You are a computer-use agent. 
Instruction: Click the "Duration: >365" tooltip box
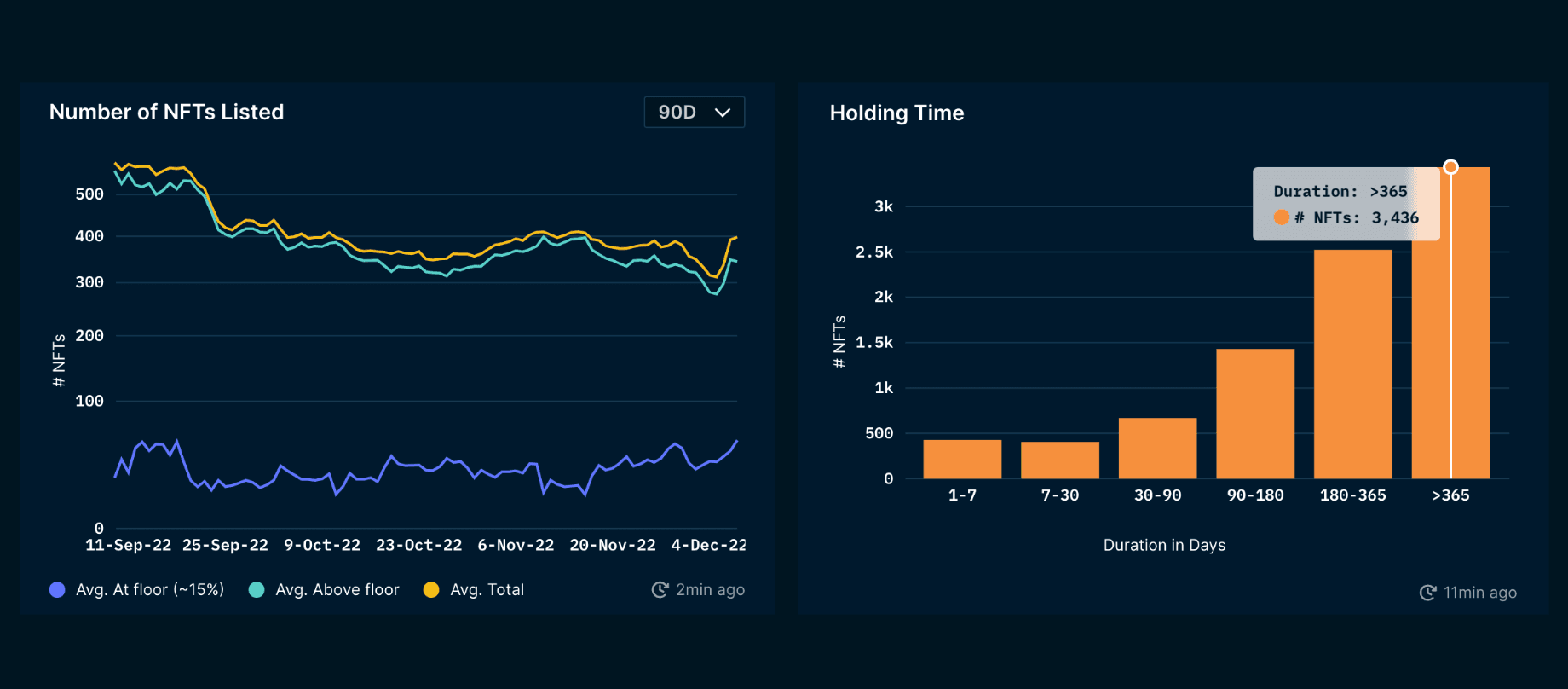coord(1345,204)
